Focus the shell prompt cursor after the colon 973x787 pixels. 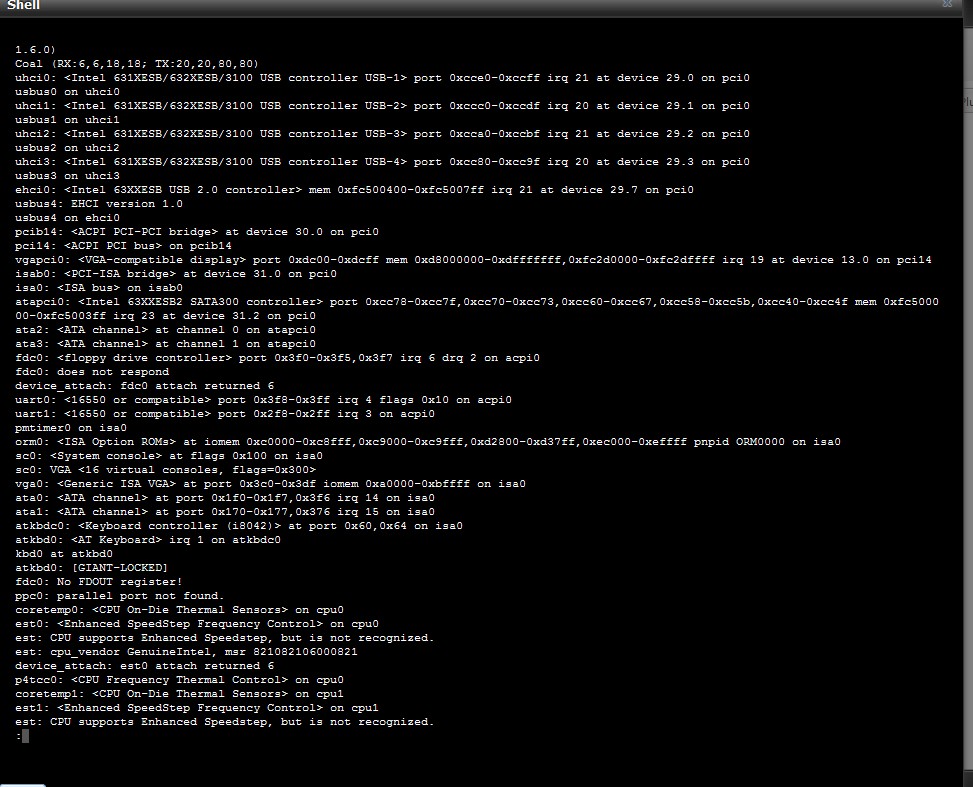tap(25, 736)
